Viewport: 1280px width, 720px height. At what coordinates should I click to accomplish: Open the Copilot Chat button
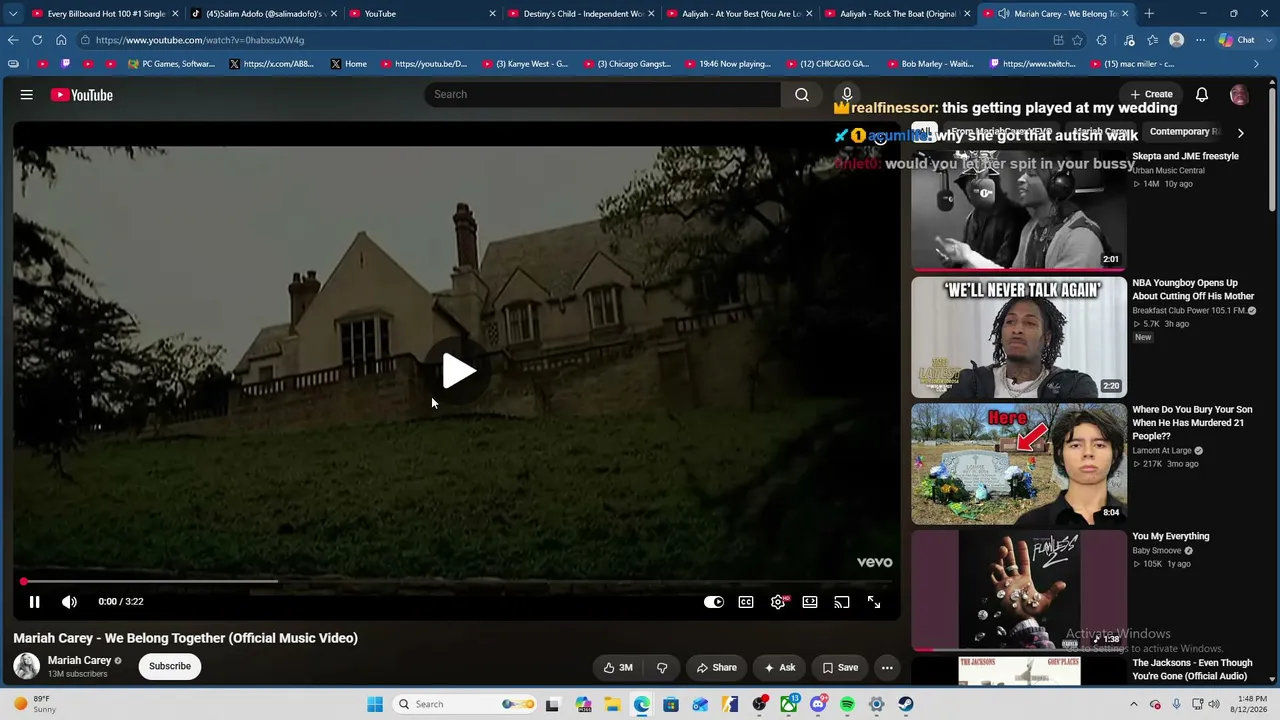pyautogui.click(x=1238, y=40)
